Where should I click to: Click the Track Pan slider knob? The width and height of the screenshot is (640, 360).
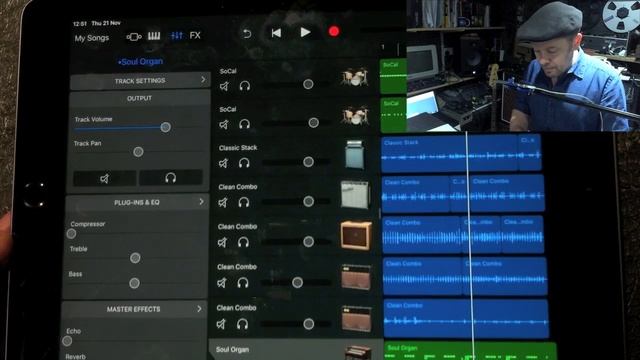[x=138, y=152]
